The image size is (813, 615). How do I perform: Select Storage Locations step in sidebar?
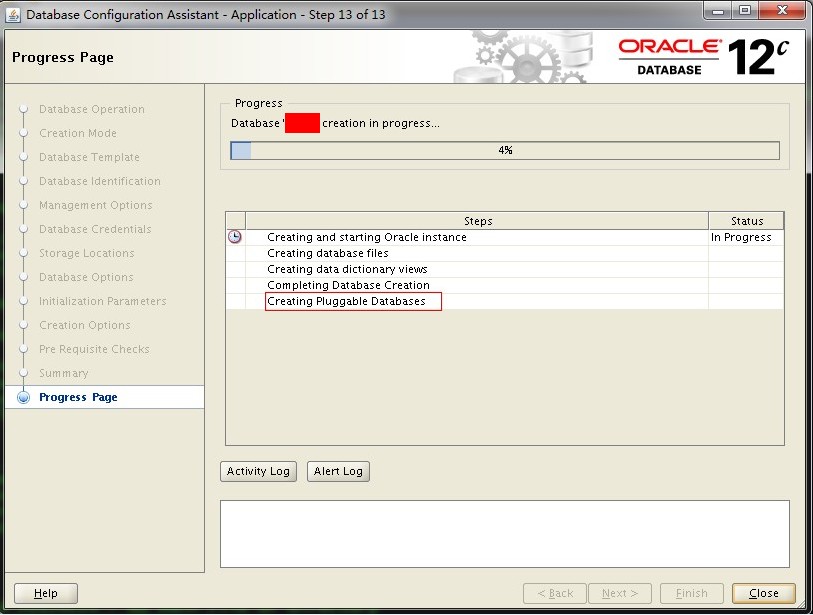click(x=87, y=253)
